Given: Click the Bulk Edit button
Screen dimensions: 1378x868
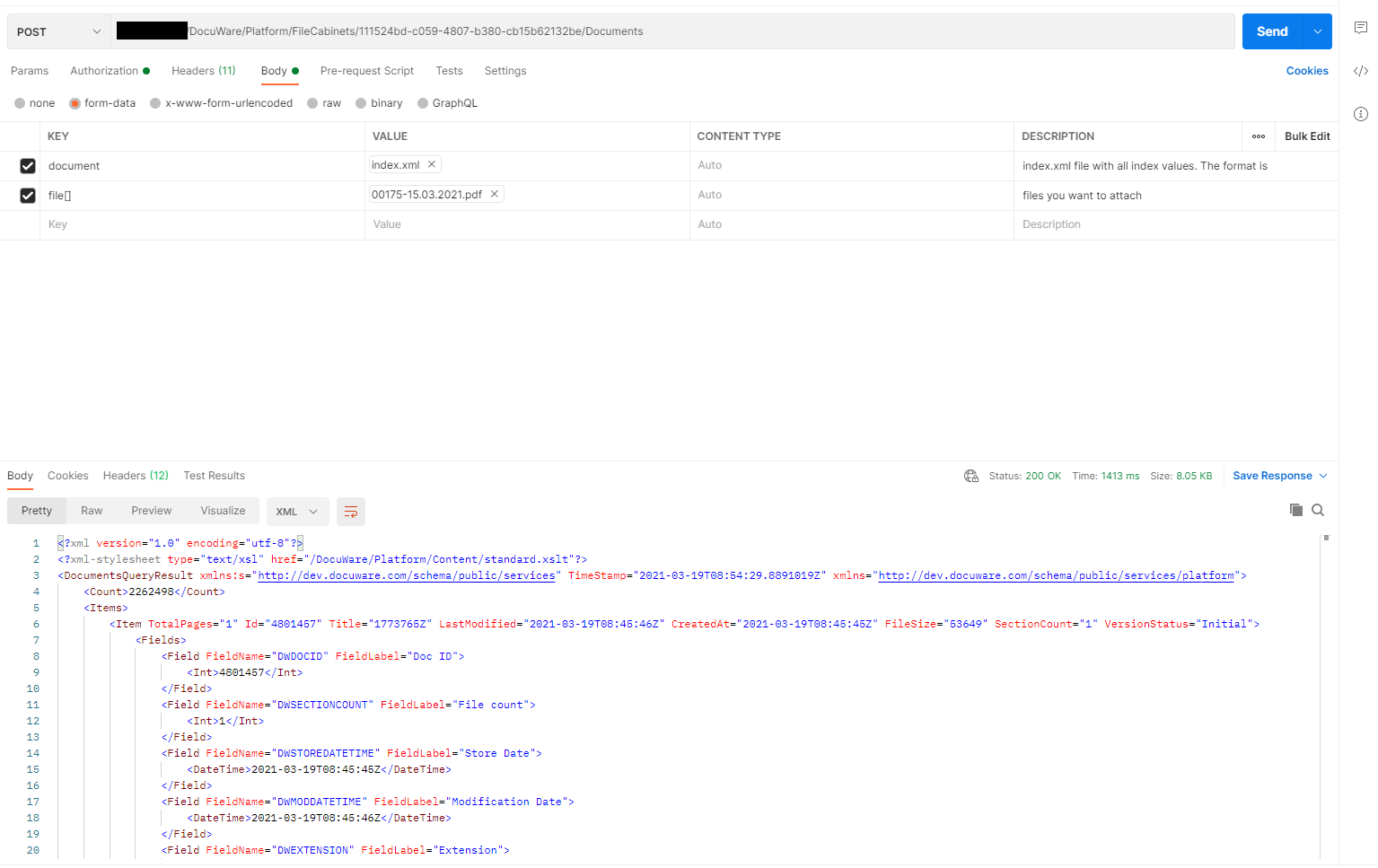Looking at the screenshot, I should [x=1306, y=136].
